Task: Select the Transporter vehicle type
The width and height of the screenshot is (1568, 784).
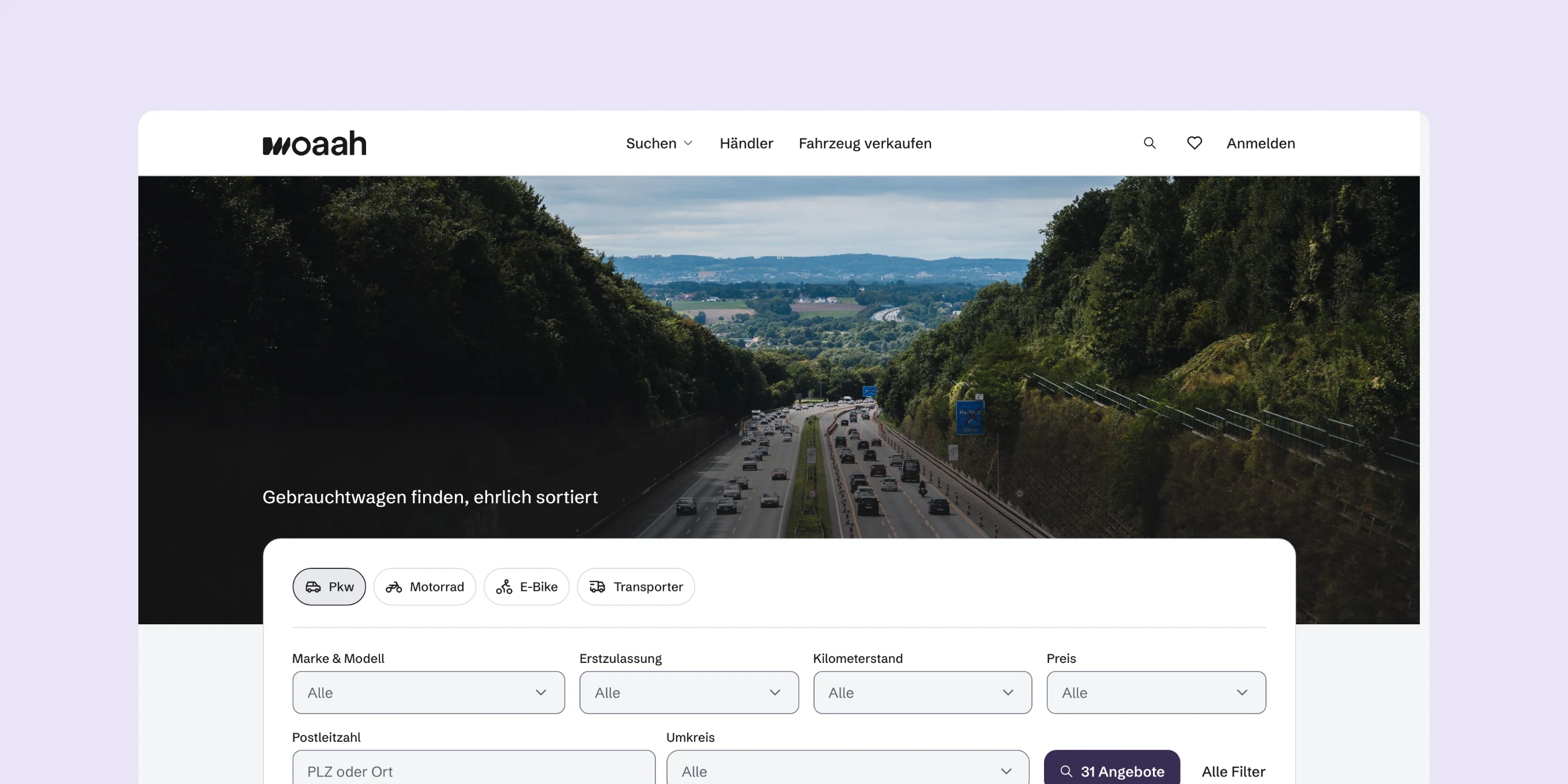Action: point(636,586)
